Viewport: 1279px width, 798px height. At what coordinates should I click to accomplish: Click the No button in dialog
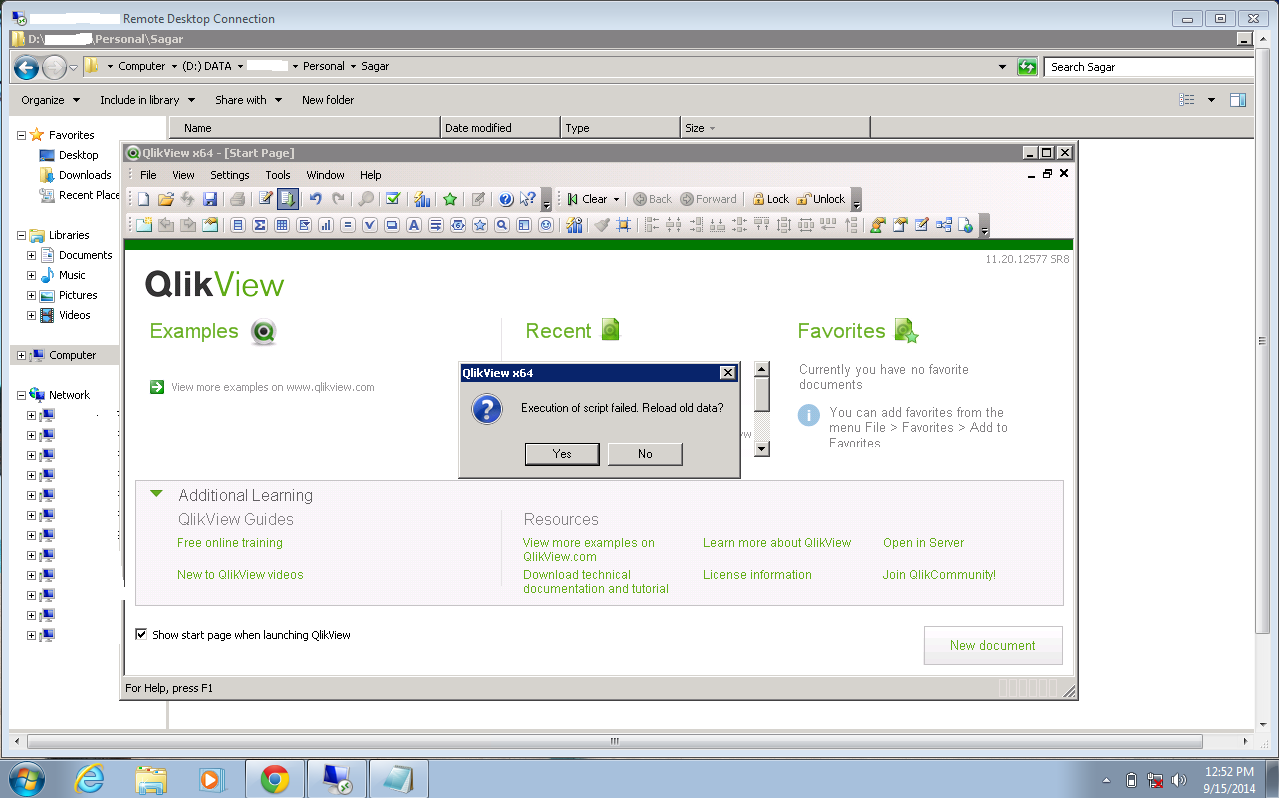click(x=645, y=454)
